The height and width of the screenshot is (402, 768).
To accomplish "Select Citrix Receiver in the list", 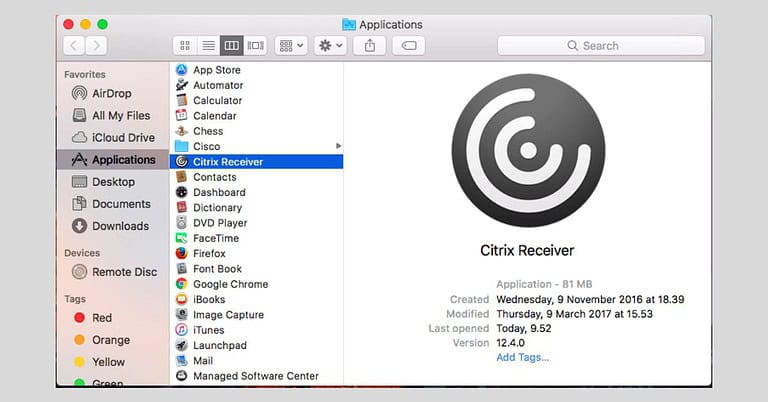I will pyautogui.click(x=257, y=162).
